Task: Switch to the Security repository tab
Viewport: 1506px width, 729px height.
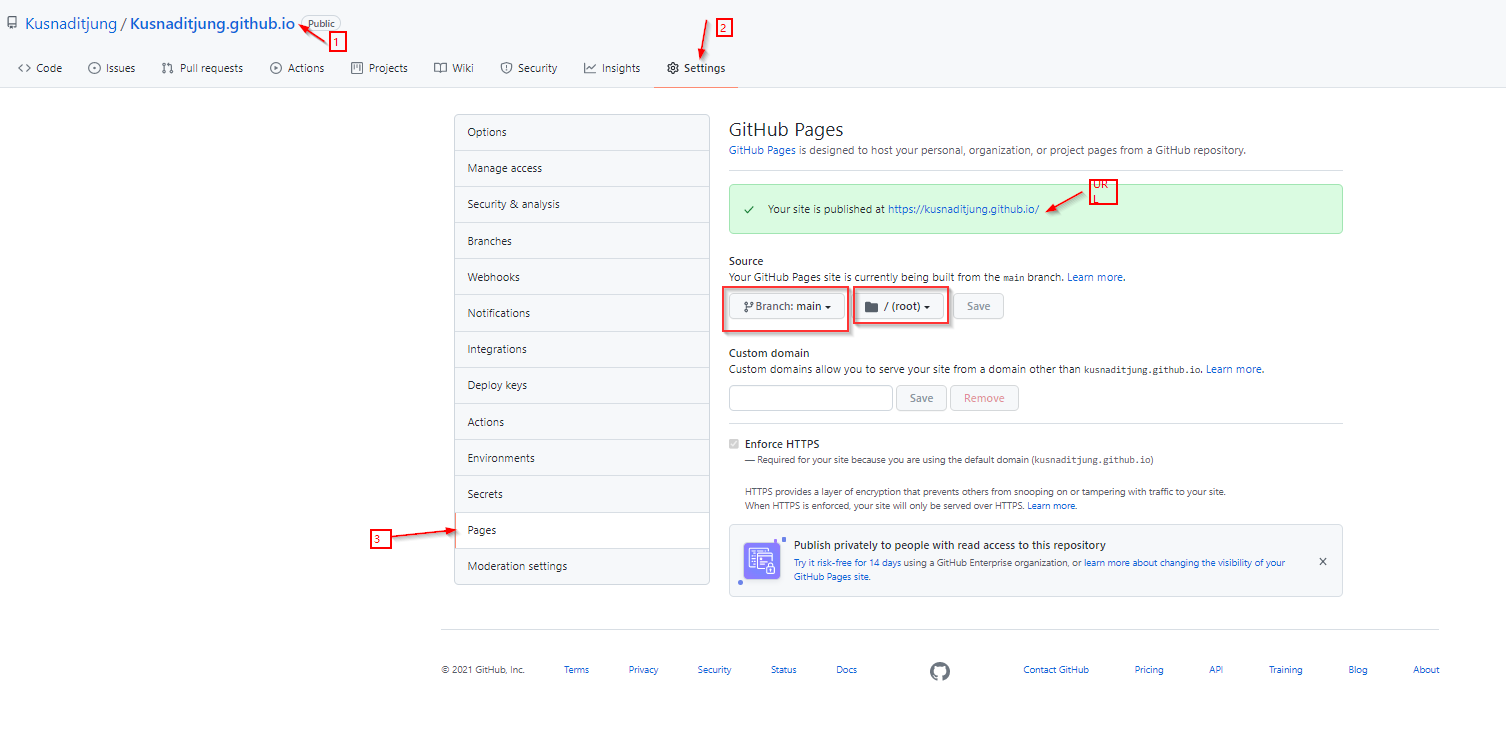Action: pyautogui.click(x=529, y=68)
